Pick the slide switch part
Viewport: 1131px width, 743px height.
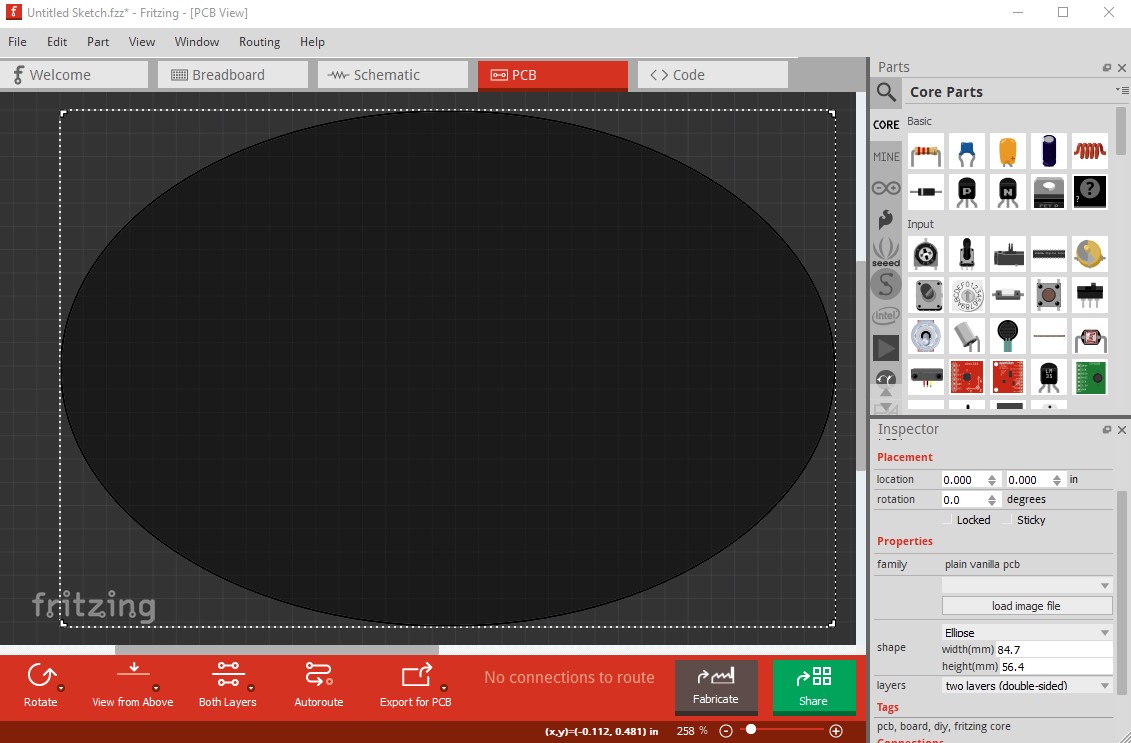[1090, 295]
